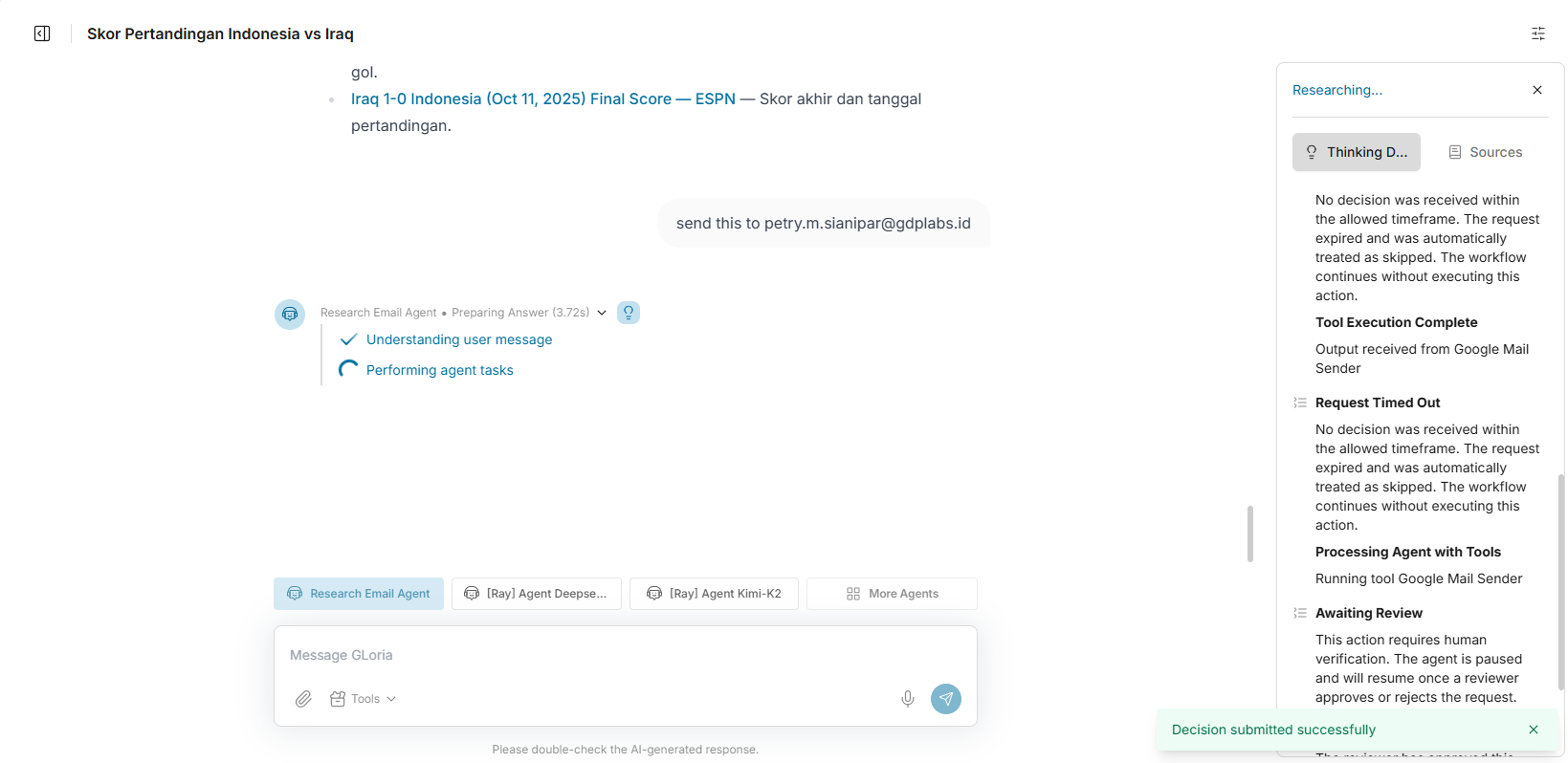Switch to [Ray] Agent Deepseek chip
Image resolution: width=1568 pixels, height=763 pixels.
[536, 594]
